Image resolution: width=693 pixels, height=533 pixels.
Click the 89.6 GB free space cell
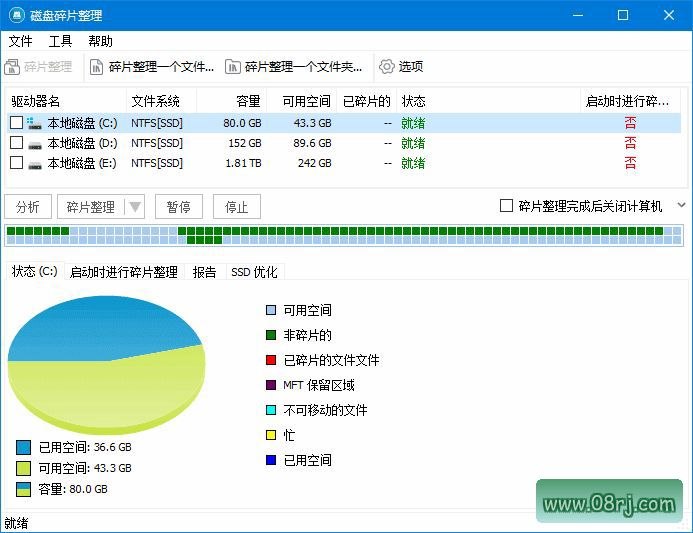point(312,143)
